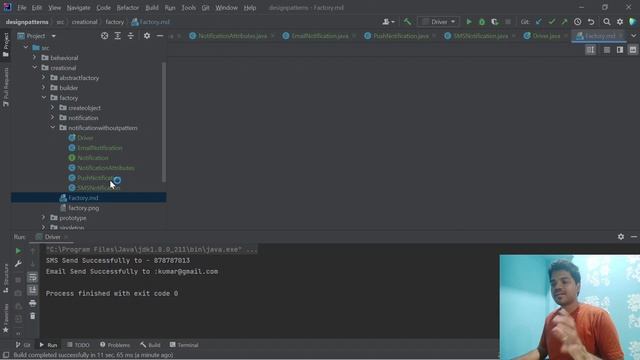
Task: Hide the Project tool window
Action: pyautogui.click(x=160, y=36)
